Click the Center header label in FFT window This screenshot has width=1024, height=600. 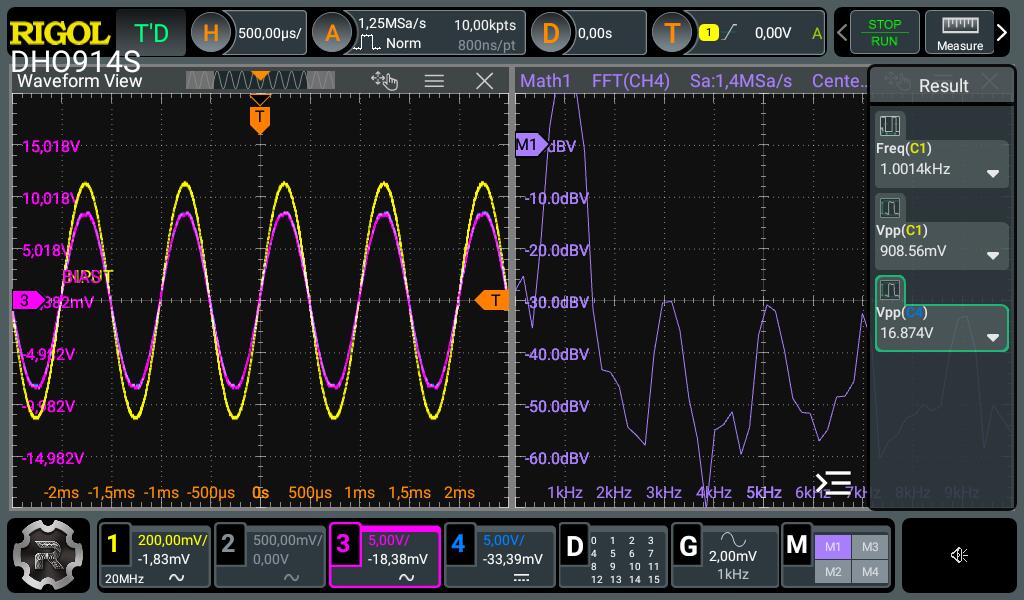click(x=839, y=81)
